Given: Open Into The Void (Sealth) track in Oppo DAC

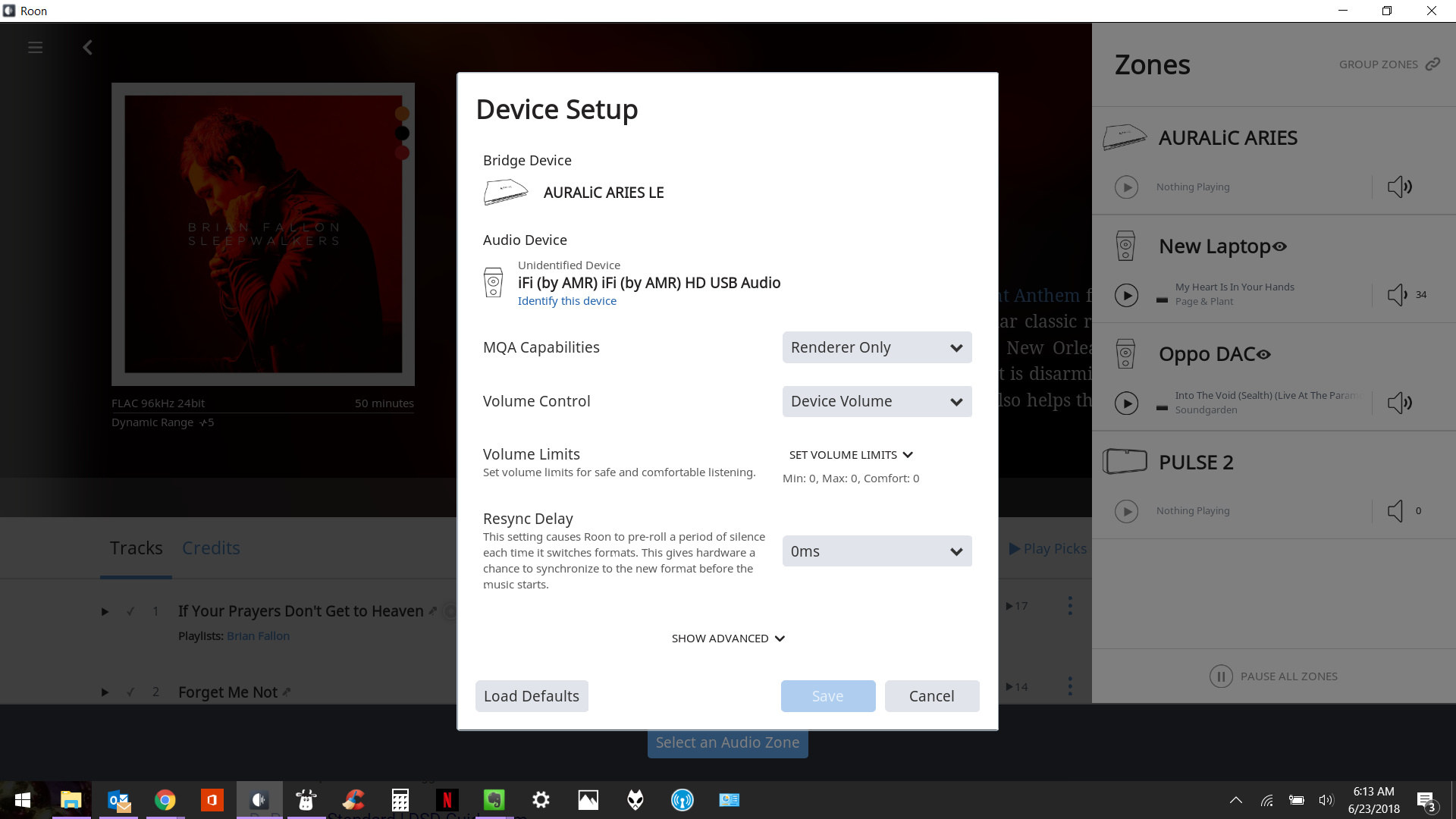Looking at the screenshot, I should pos(1268,396).
